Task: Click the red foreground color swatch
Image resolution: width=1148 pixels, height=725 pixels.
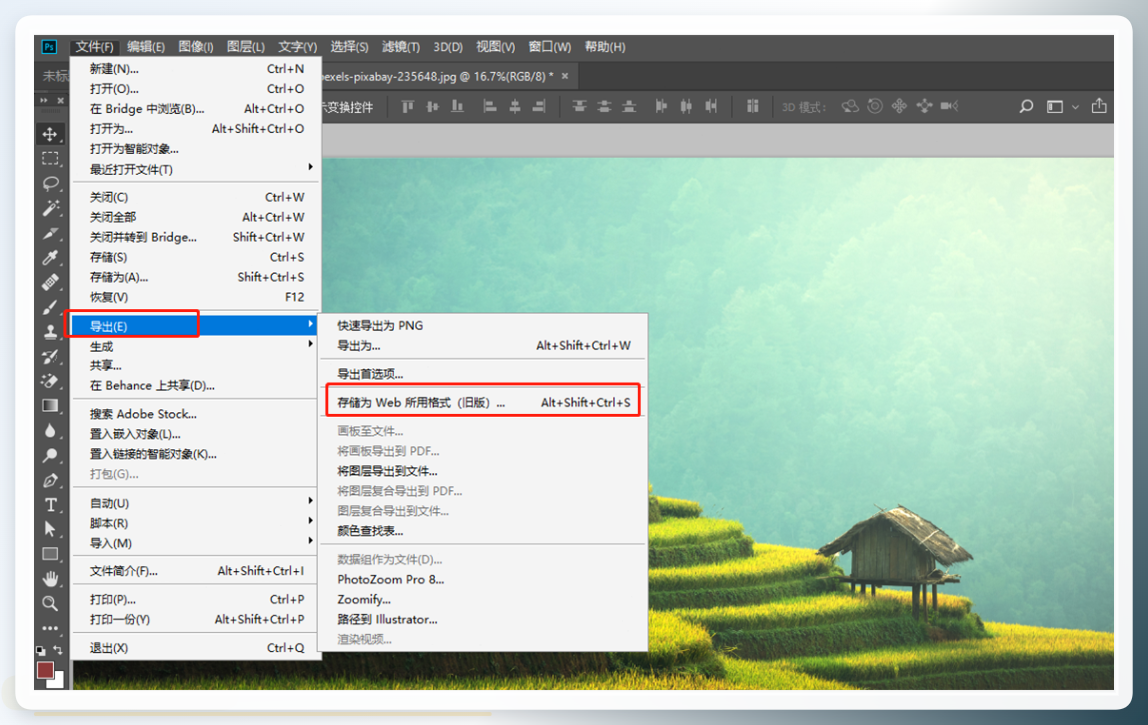Action: coord(45,669)
